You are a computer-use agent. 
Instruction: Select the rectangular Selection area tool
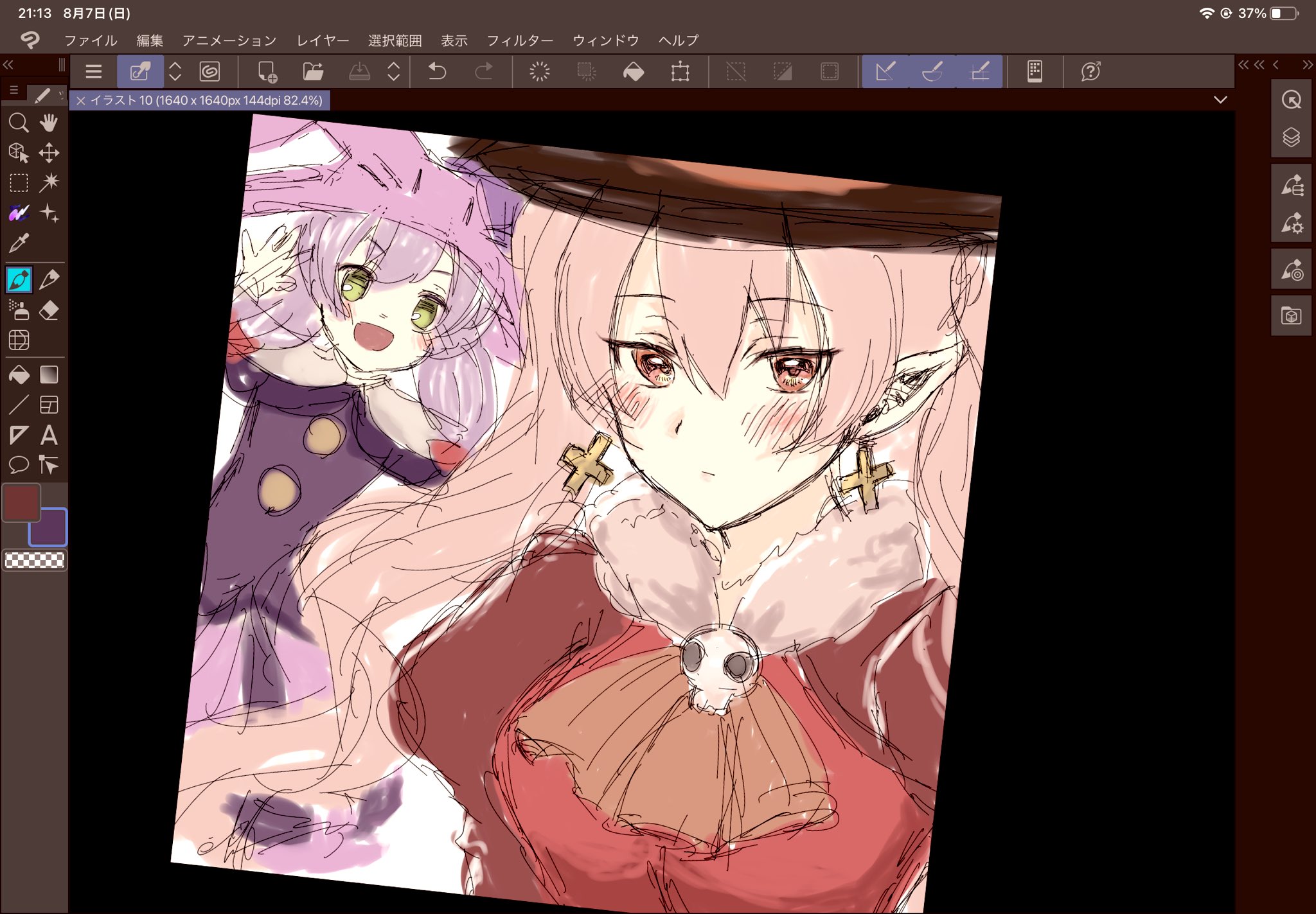pos(19,183)
